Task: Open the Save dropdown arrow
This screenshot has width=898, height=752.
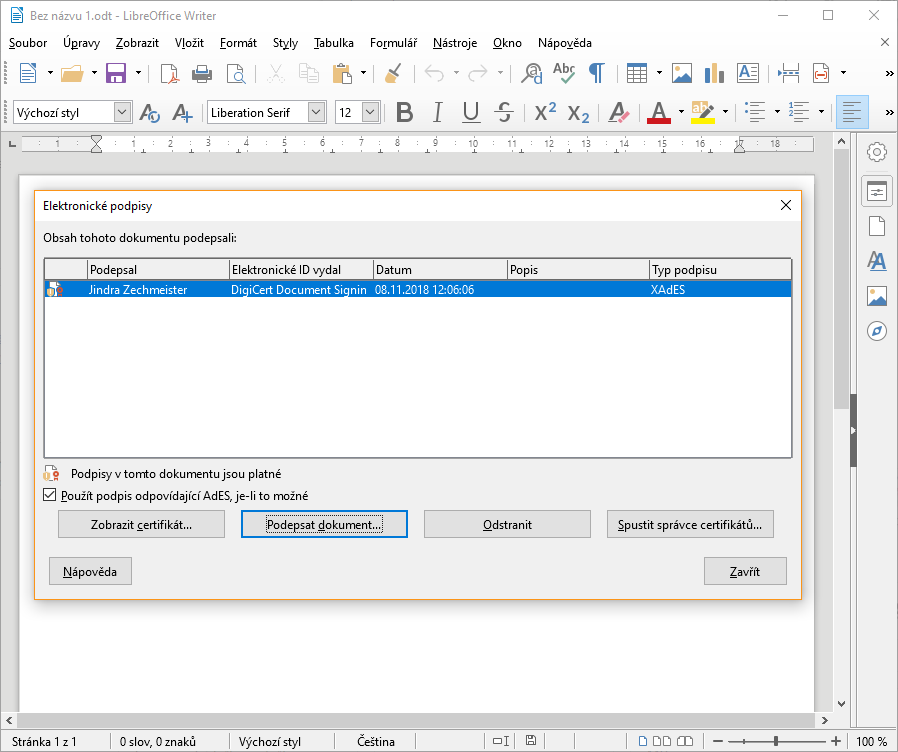Action: (x=138, y=73)
